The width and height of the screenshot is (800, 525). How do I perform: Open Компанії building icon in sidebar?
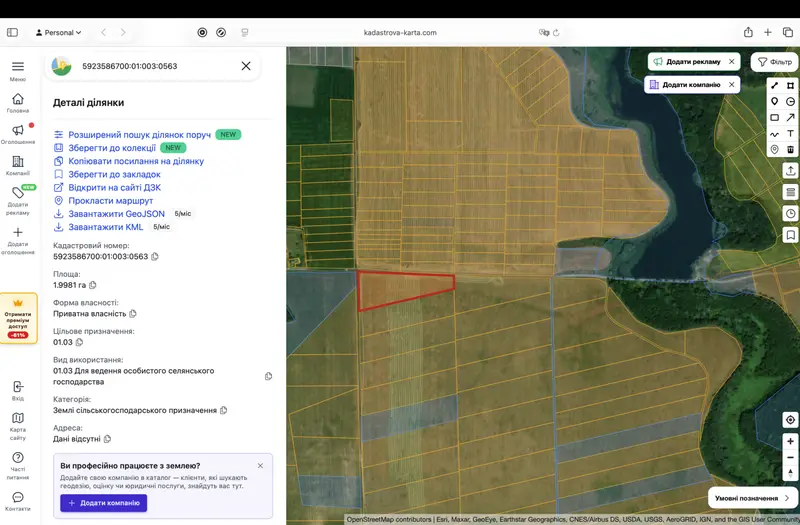[18, 161]
